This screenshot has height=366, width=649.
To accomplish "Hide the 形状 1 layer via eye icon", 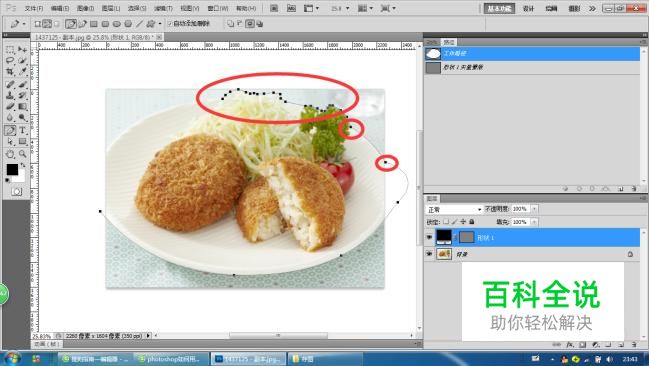I will coord(429,237).
